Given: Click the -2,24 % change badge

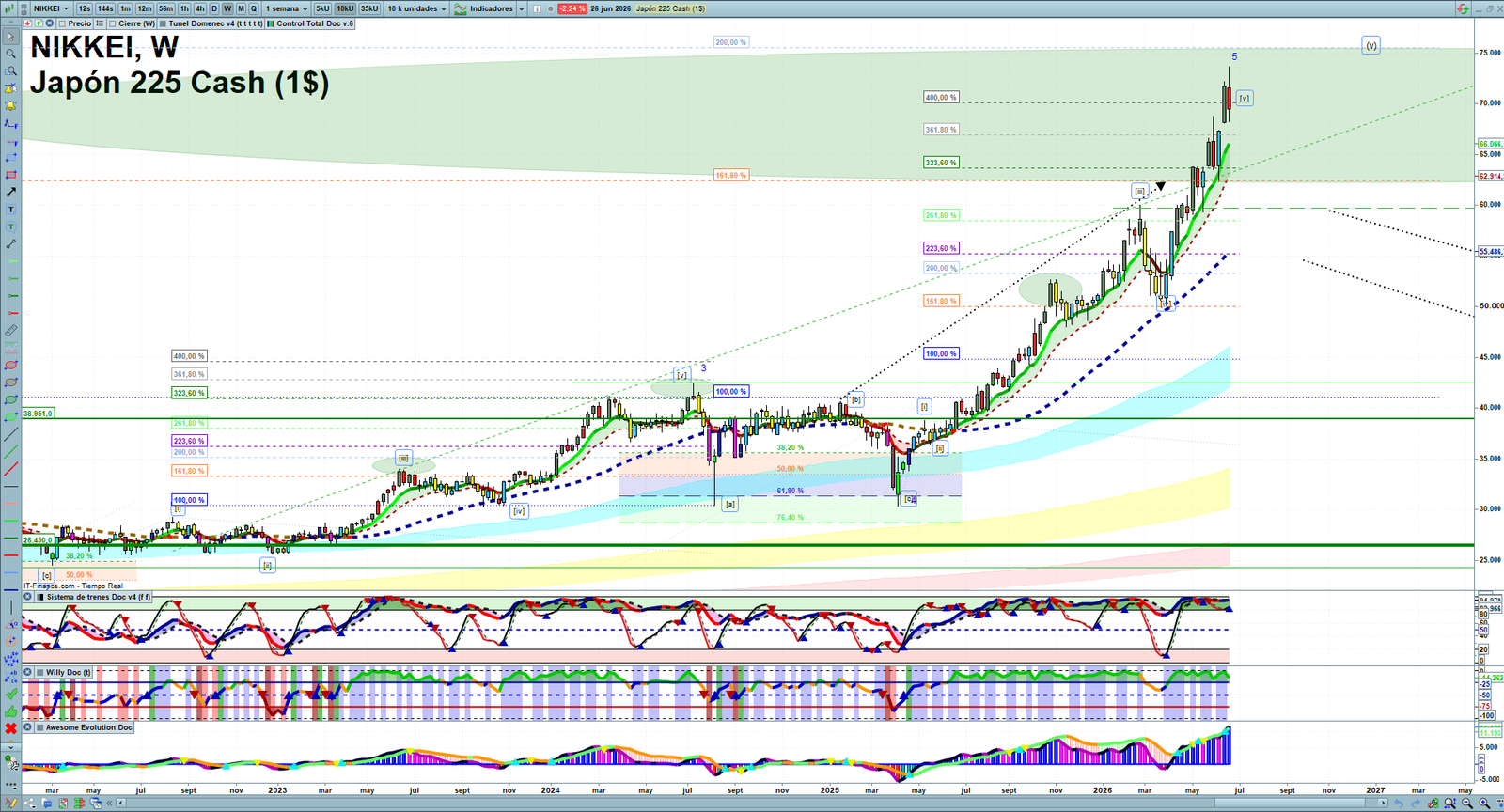Looking at the screenshot, I should pyautogui.click(x=572, y=8).
